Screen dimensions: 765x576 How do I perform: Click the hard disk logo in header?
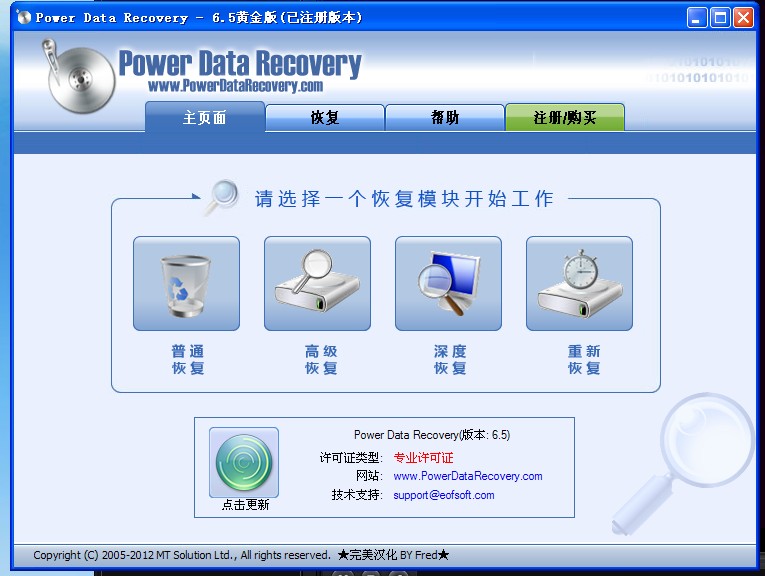(x=78, y=77)
